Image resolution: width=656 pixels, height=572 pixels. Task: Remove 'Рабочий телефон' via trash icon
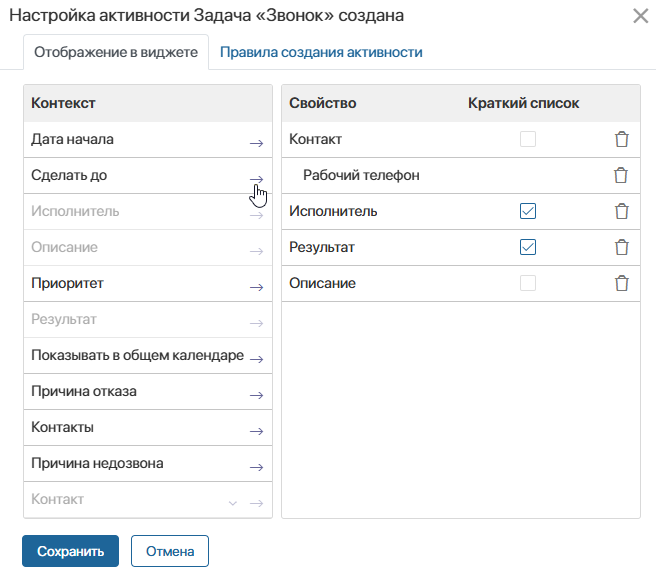click(x=621, y=175)
